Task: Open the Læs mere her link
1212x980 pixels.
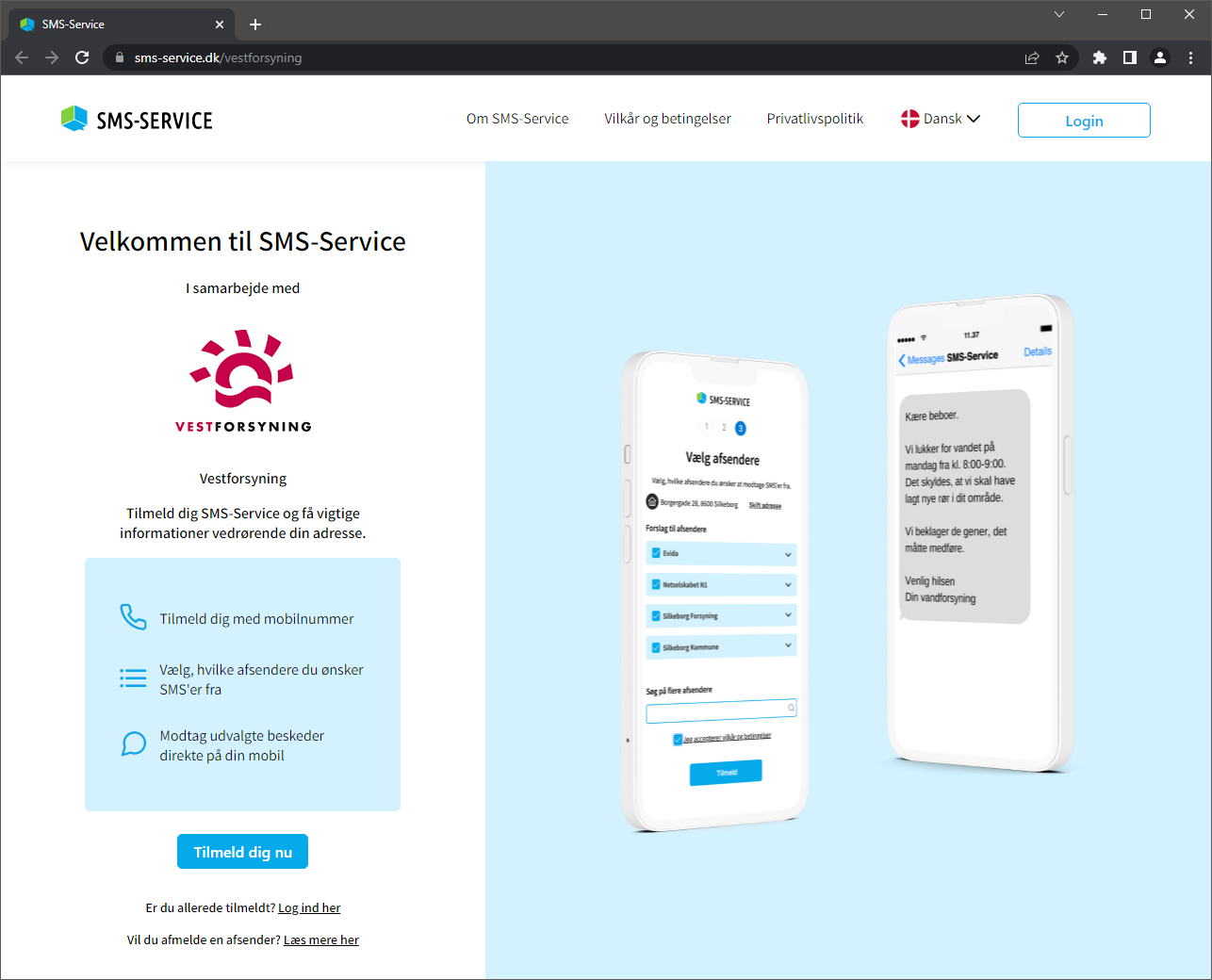Action: coord(320,940)
